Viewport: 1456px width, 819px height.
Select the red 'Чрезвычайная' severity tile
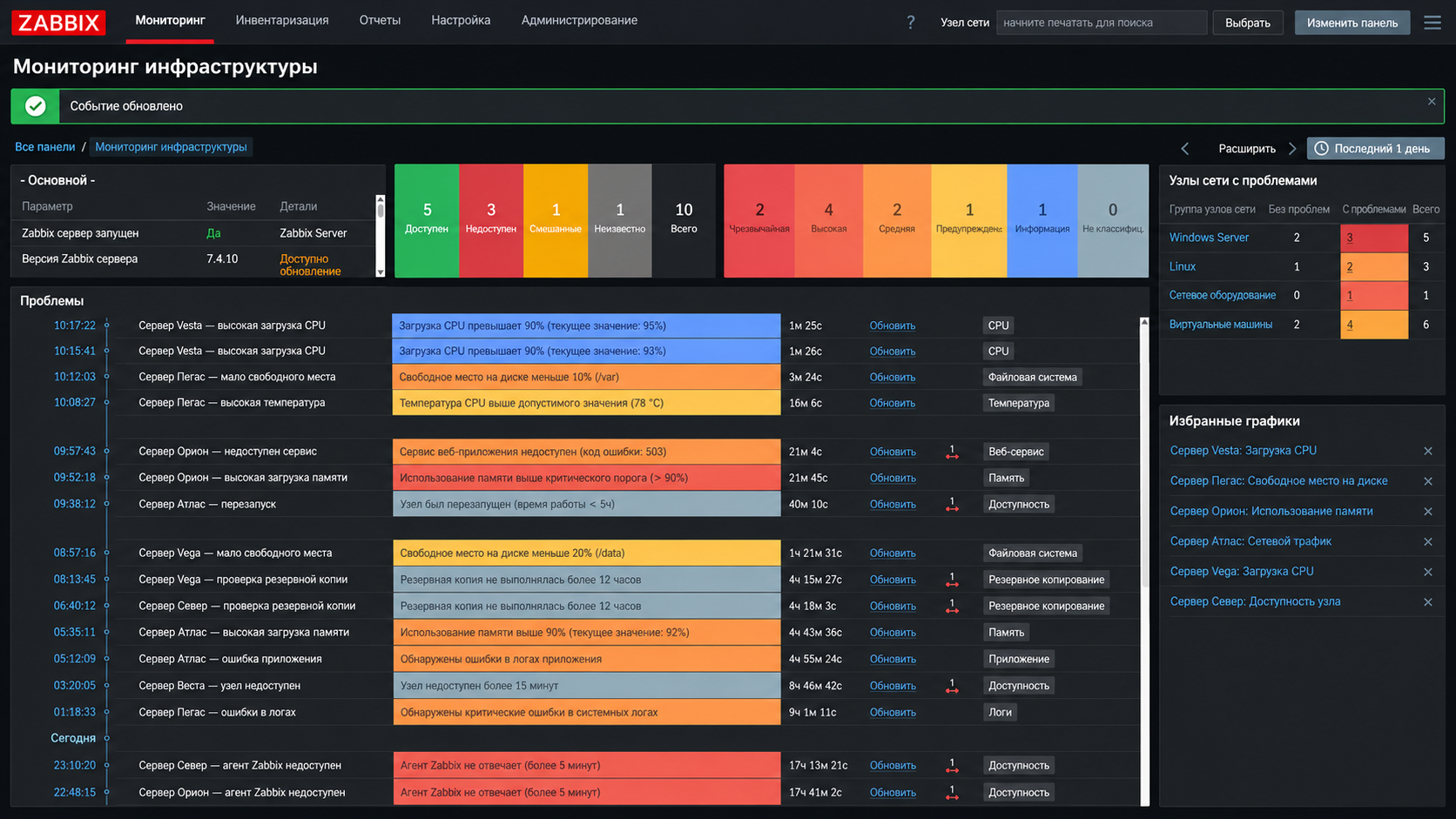(759, 221)
